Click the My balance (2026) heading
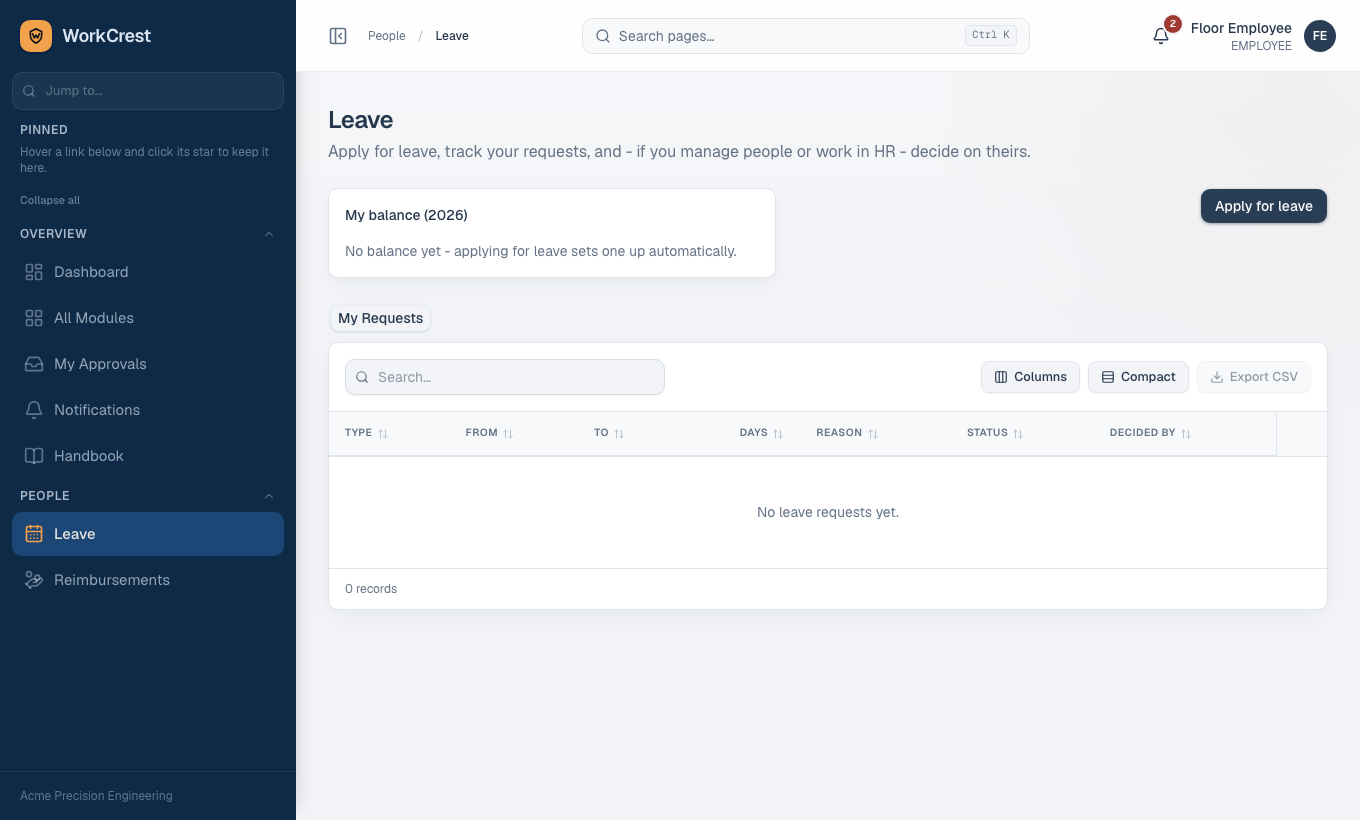The height and width of the screenshot is (820, 1360). tap(406, 215)
